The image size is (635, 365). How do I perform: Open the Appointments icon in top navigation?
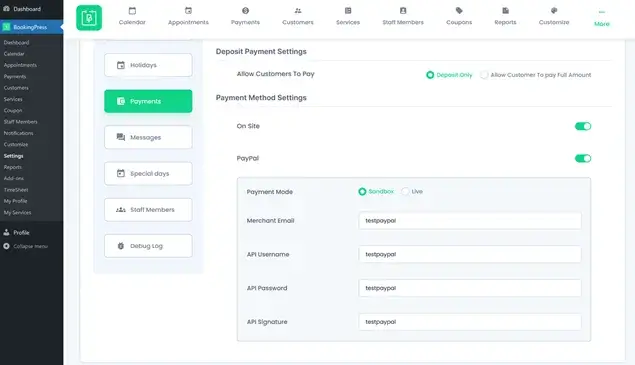point(188,11)
